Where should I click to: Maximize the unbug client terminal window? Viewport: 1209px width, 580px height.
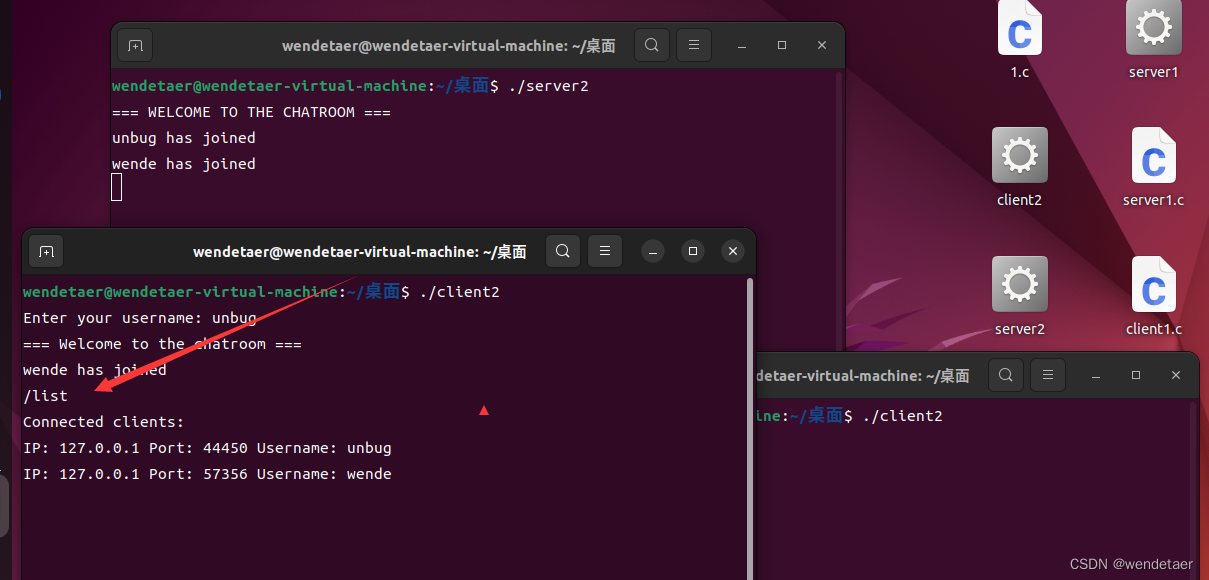(693, 252)
